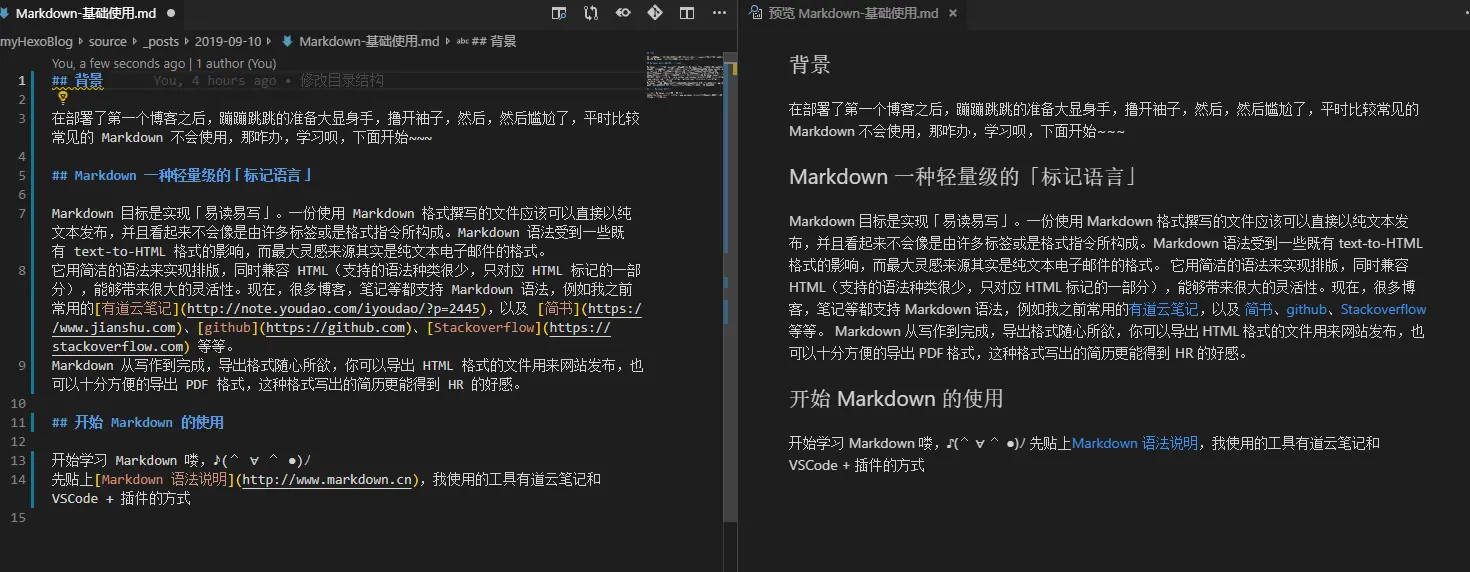Viewport: 1470px width, 572px height.
Task: Click the '开始 Markdown 的使用' heading in the preview
Action: tap(896, 399)
